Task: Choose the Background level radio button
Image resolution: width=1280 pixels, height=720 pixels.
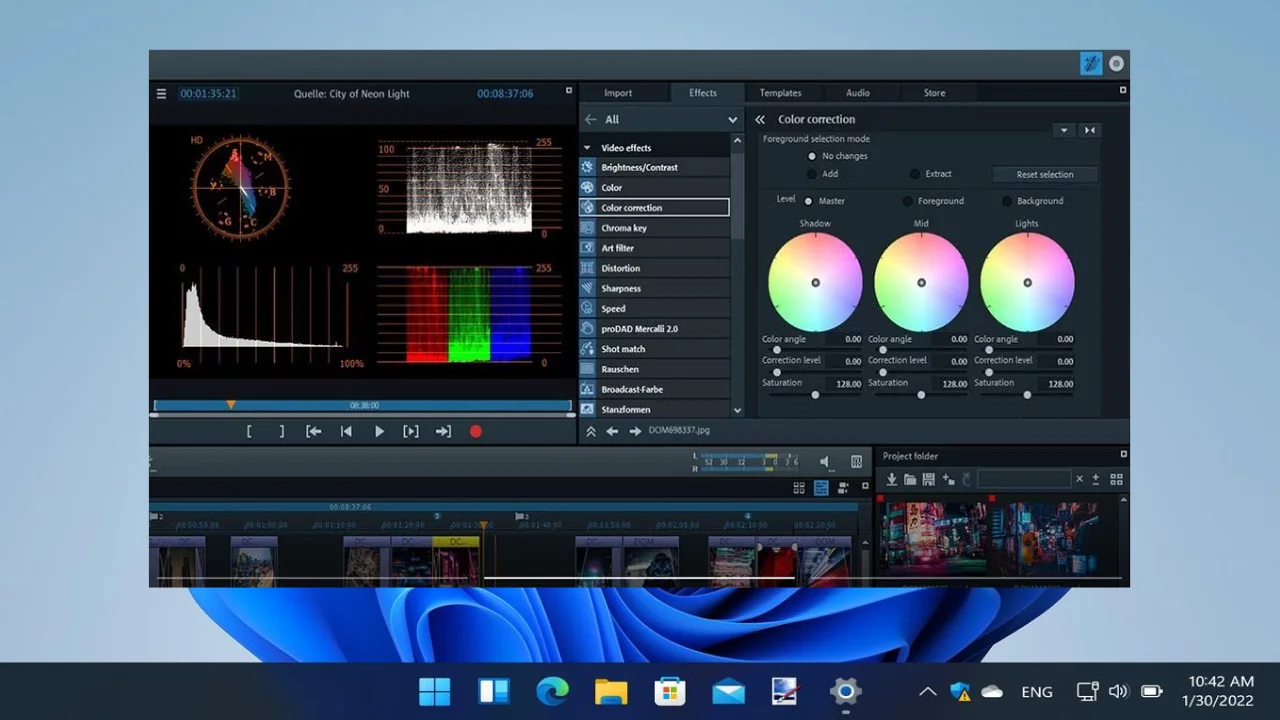Action: coord(1007,201)
